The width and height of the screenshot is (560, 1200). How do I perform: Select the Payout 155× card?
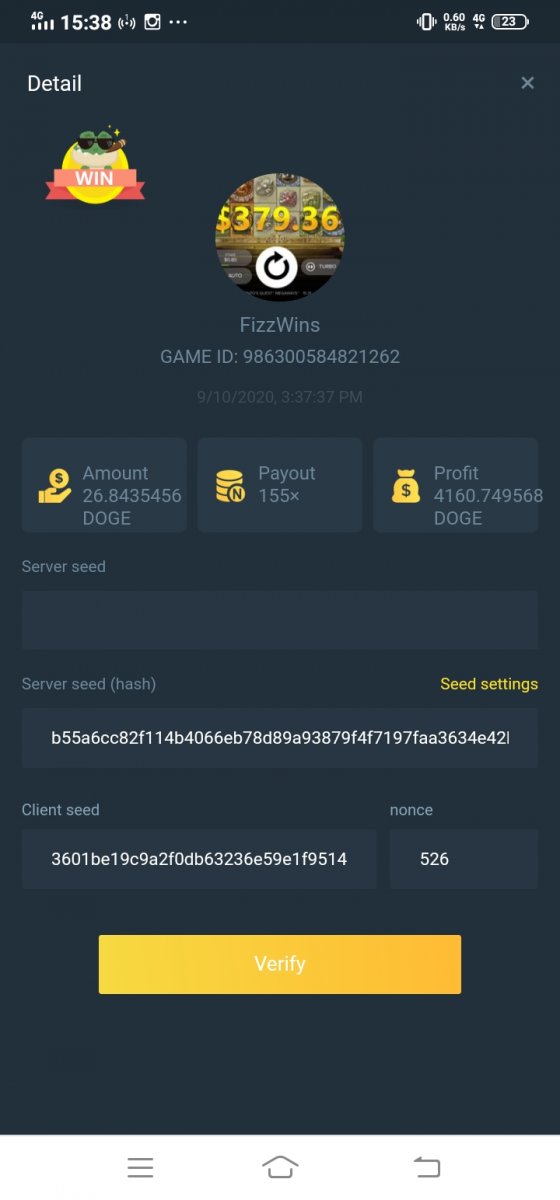pyautogui.click(x=280, y=485)
